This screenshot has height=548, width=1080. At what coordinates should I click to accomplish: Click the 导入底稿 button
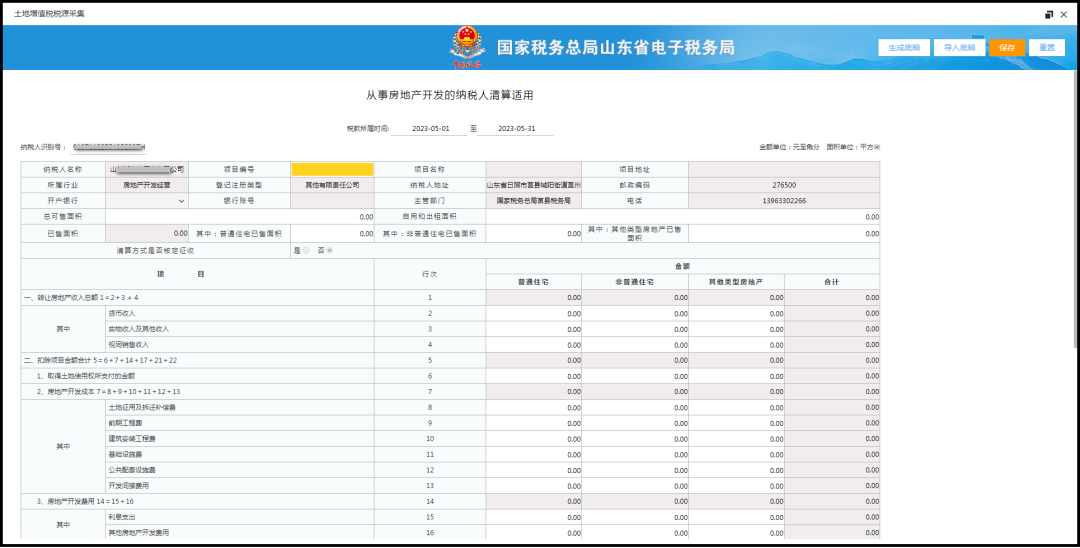[x=959, y=48]
